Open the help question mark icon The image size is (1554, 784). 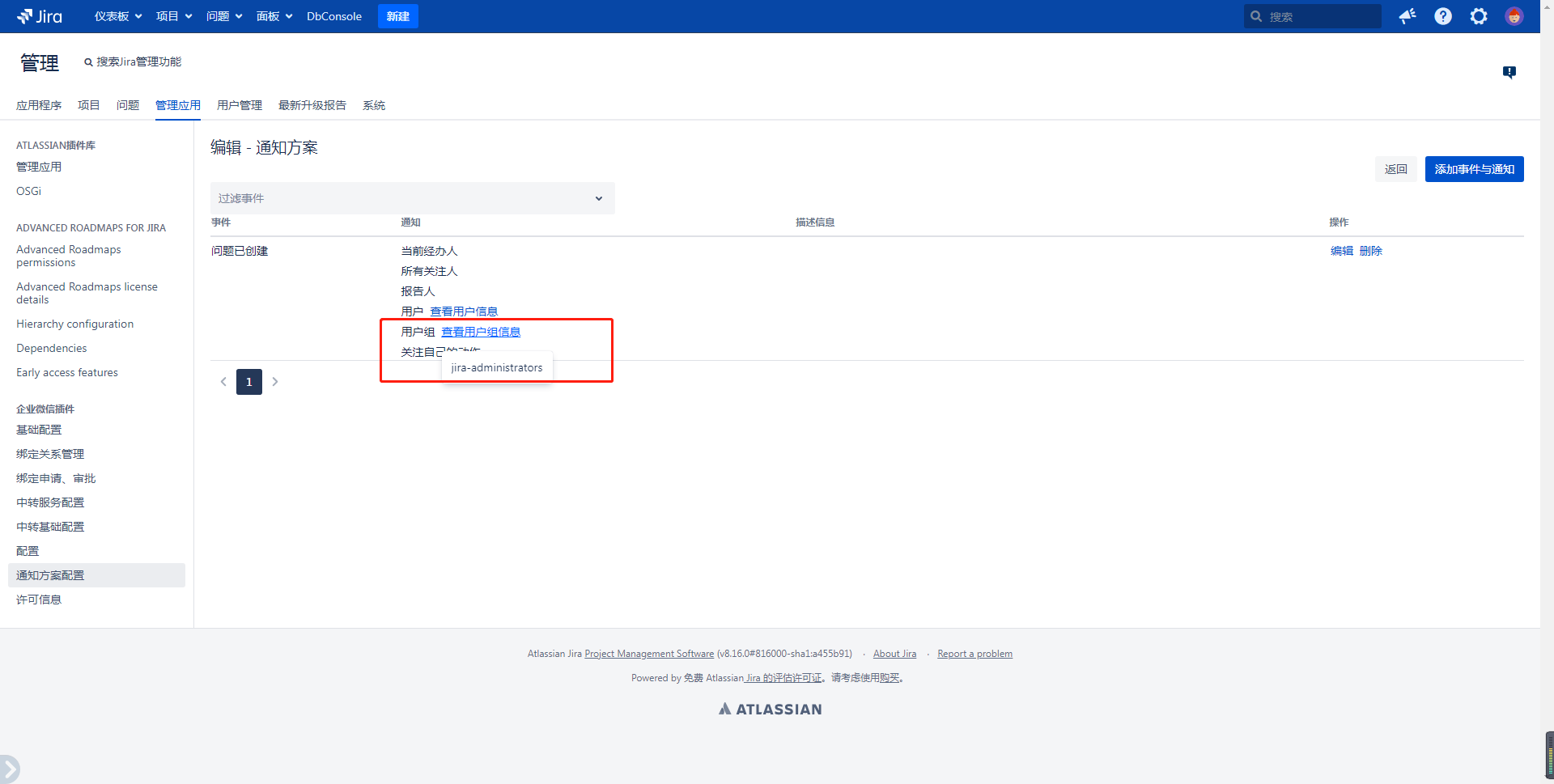(1443, 16)
